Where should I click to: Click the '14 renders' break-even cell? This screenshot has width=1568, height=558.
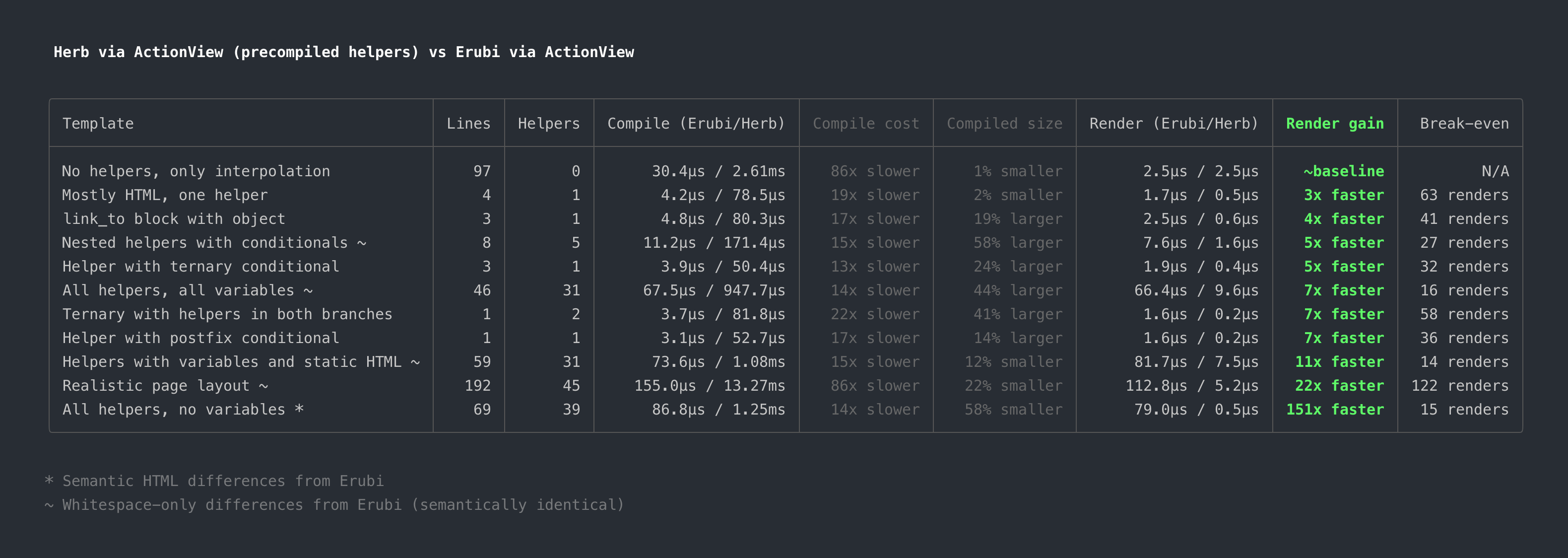1464,361
